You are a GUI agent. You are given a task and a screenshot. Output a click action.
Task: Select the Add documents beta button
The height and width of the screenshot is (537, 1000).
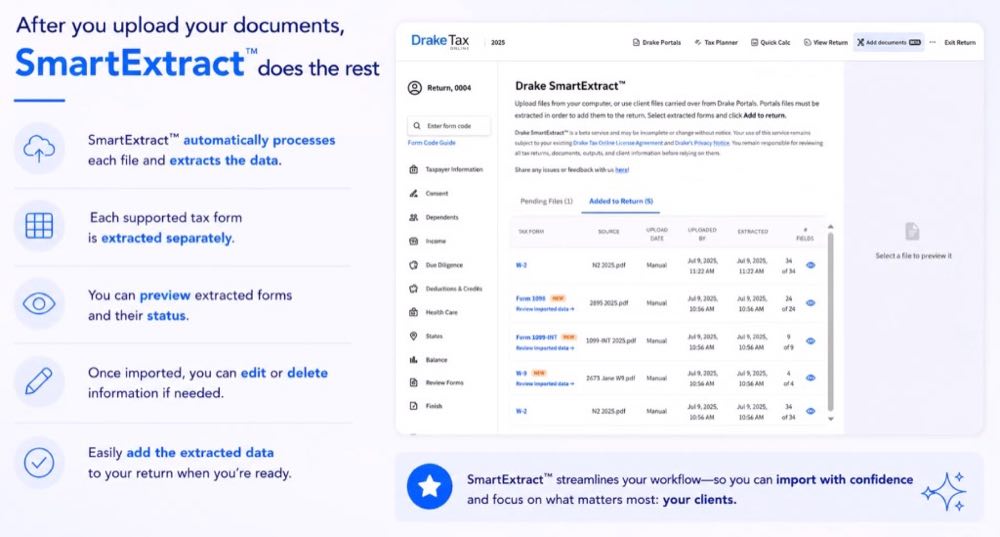click(888, 43)
